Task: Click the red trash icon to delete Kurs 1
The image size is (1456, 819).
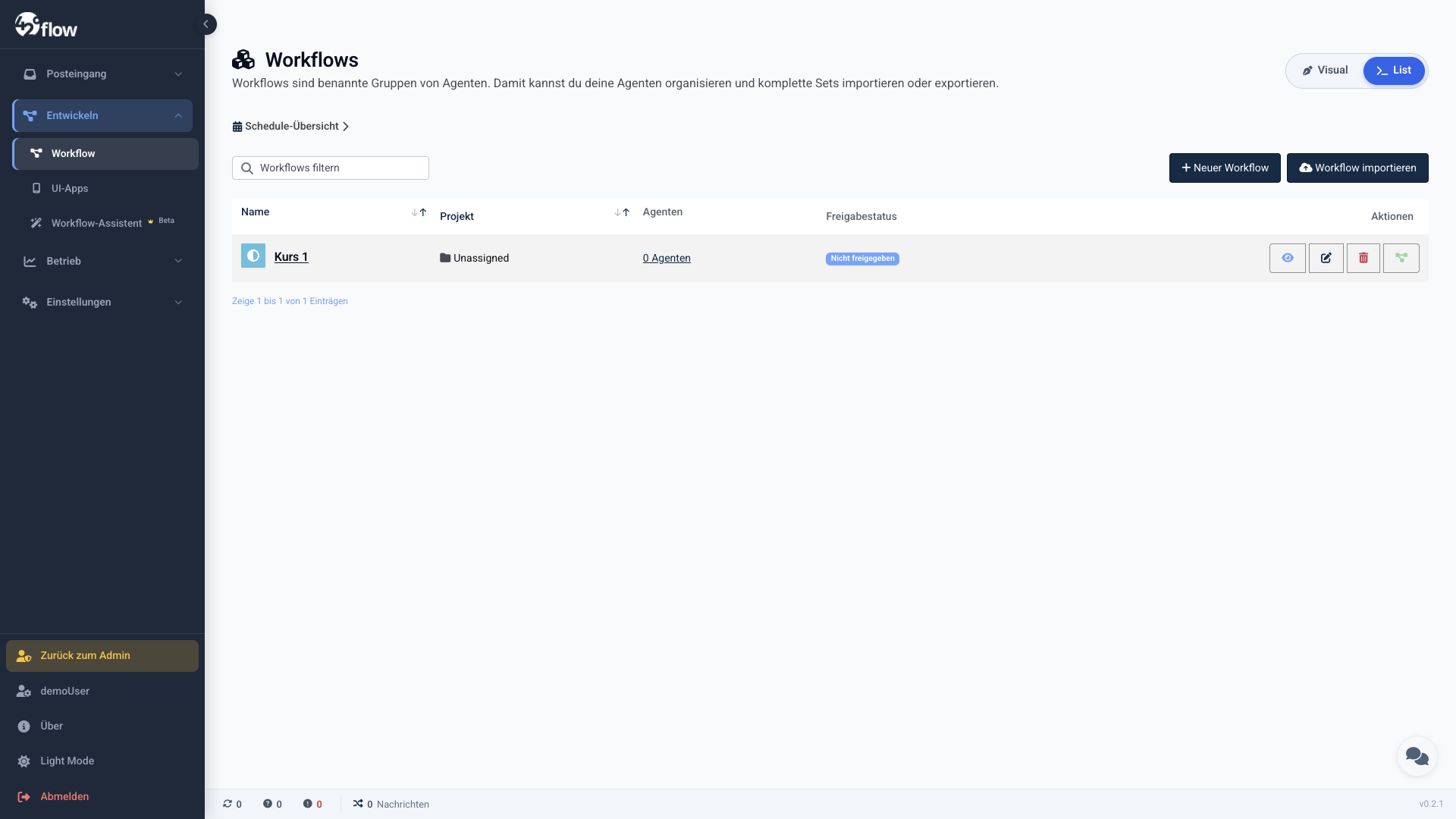Action: pyautogui.click(x=1363, y=258)
